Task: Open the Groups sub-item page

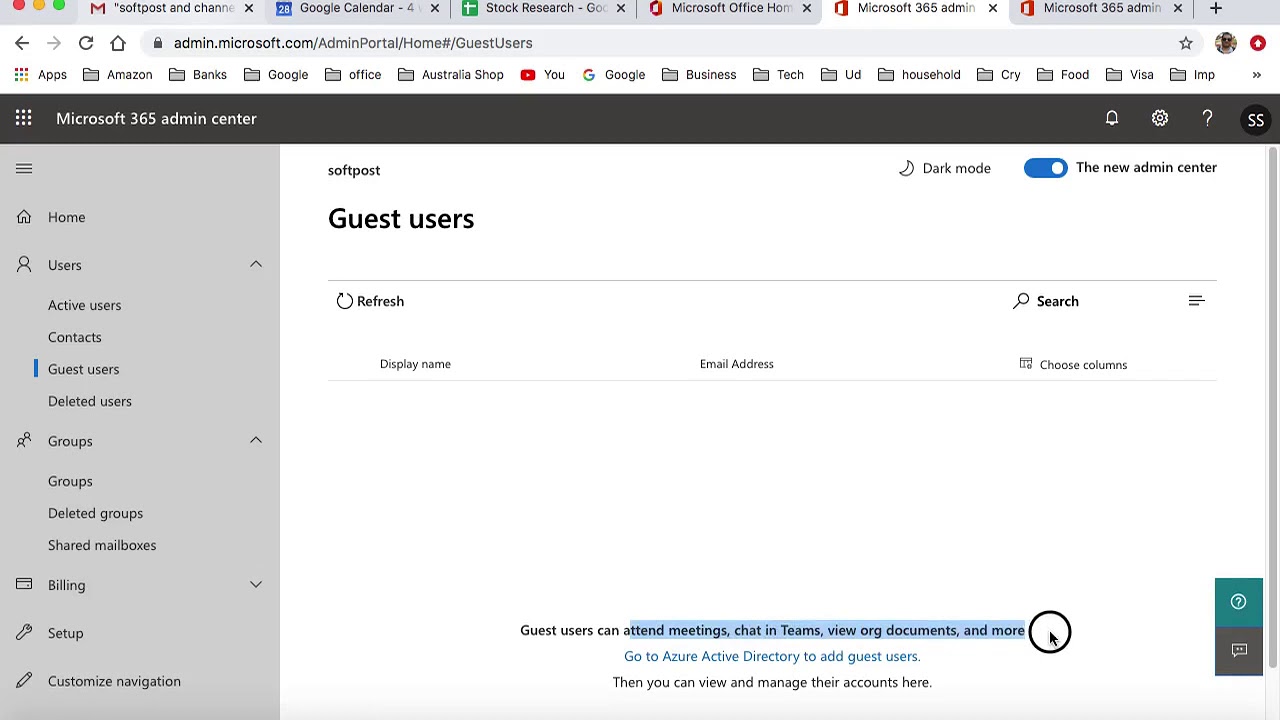Action: 70,481
